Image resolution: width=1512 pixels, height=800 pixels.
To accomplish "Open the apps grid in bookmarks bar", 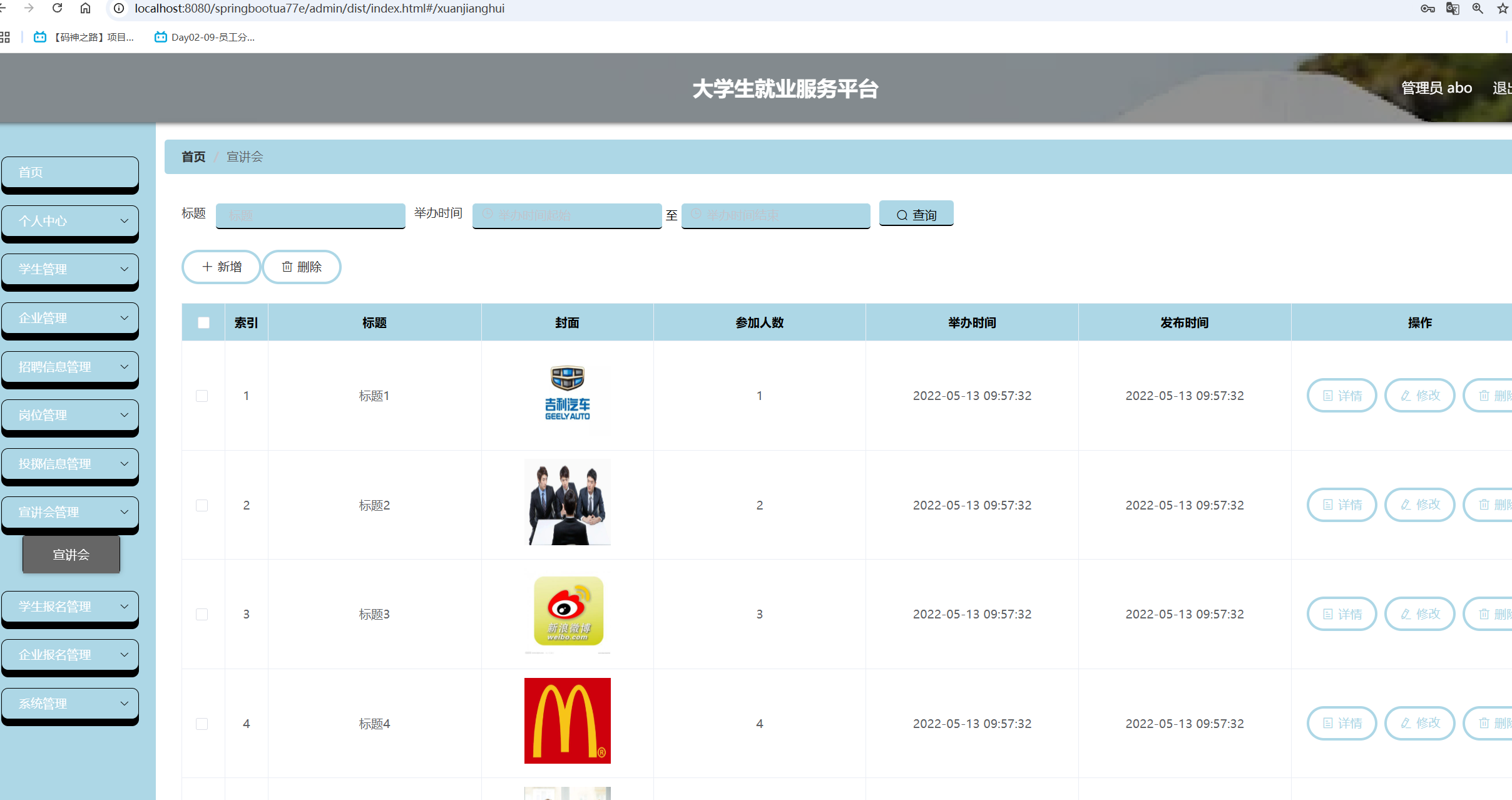I will click(x=5, y=37).
